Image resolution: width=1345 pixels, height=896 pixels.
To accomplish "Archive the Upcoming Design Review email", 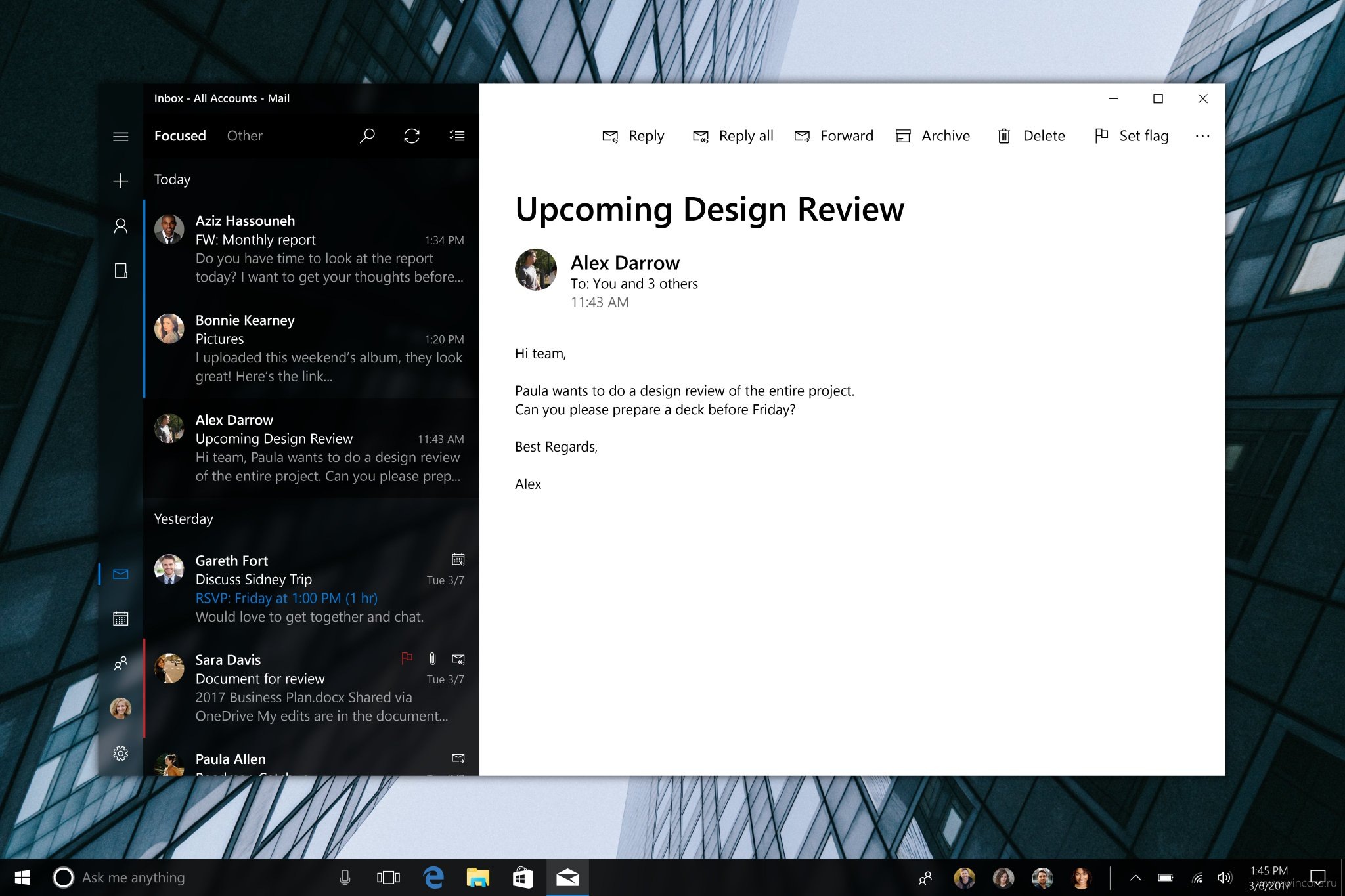I will pos(933,136).
